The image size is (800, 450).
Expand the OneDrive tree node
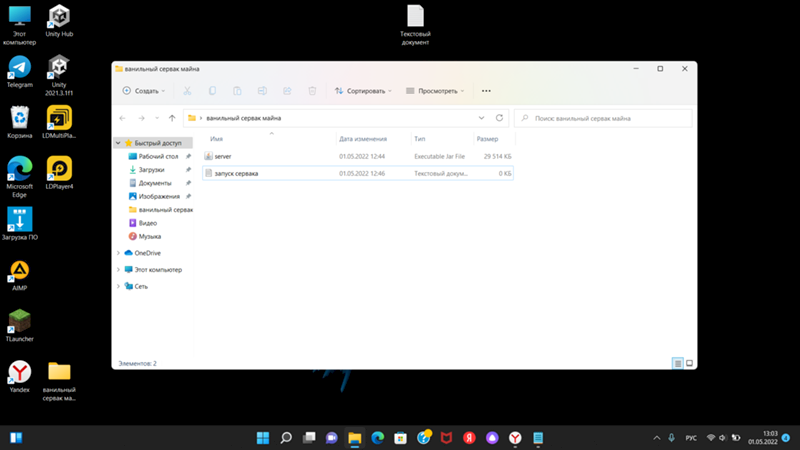(x=118, y=253)
